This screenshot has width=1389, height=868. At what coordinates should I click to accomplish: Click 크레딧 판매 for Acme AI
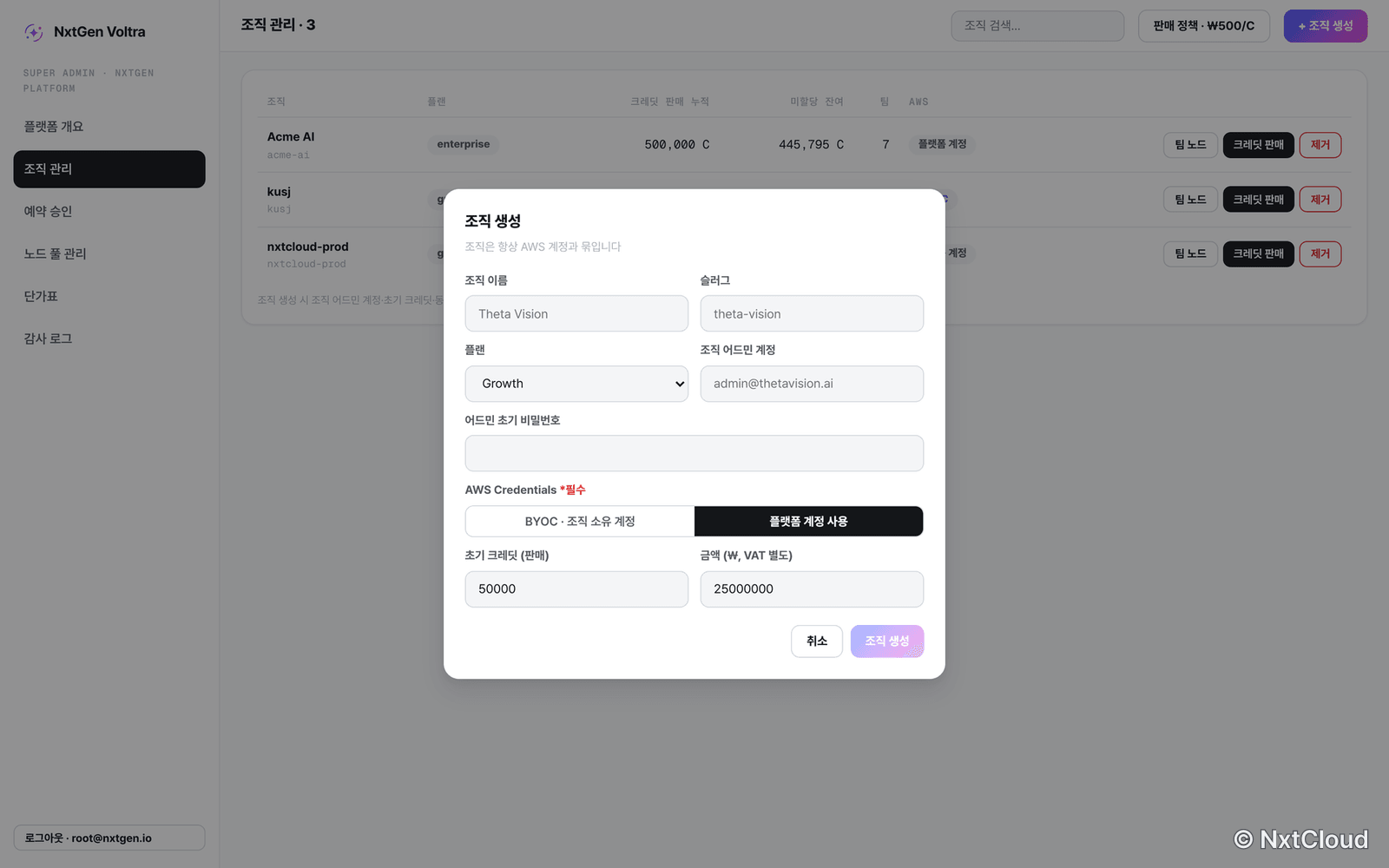(1259, 145)
